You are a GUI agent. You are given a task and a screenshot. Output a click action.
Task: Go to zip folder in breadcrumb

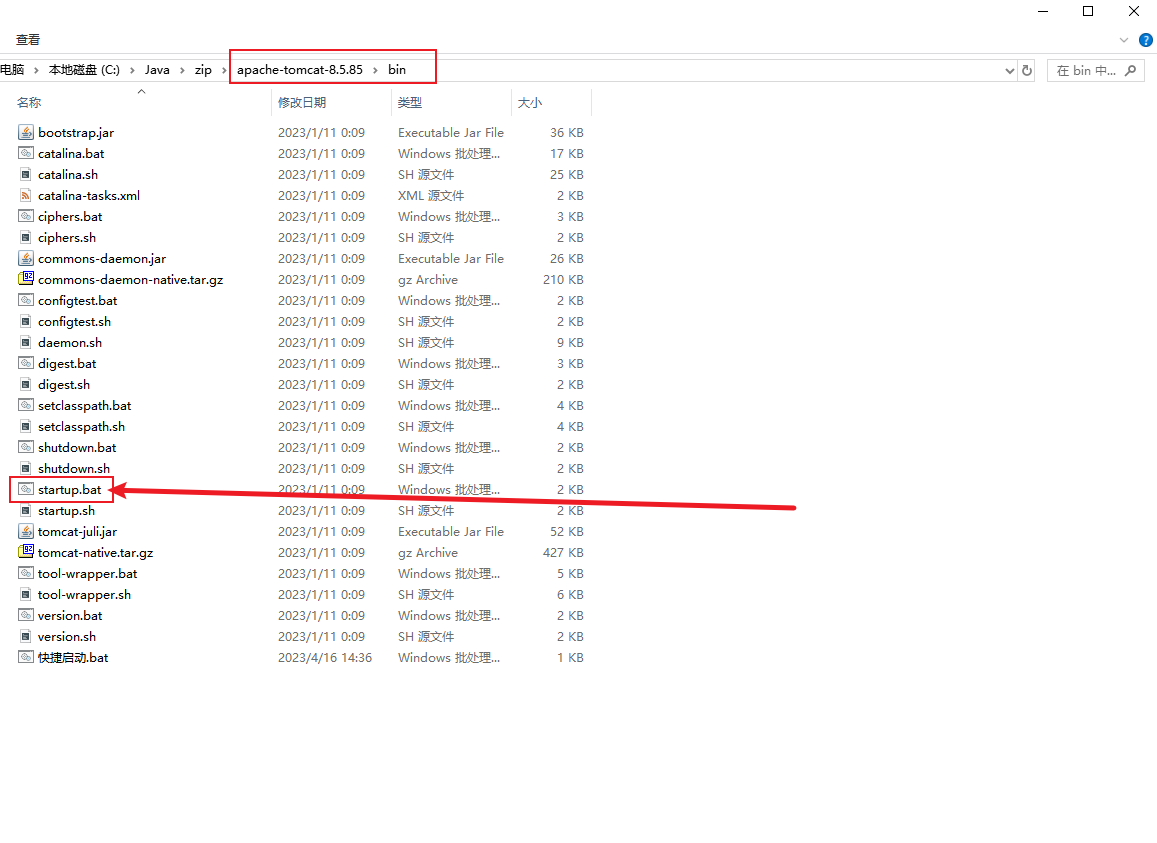[203, 70]
